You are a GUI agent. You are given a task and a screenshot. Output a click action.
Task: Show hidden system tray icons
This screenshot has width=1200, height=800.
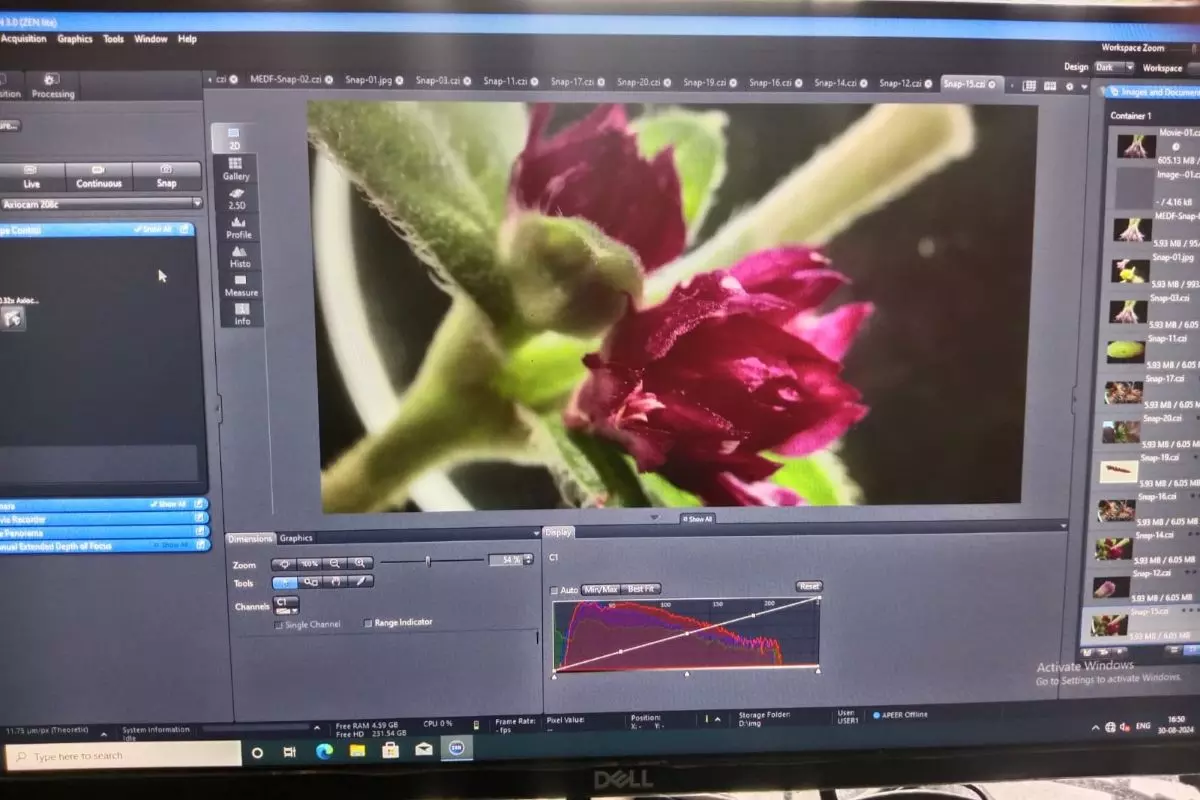click(1095, 727)
